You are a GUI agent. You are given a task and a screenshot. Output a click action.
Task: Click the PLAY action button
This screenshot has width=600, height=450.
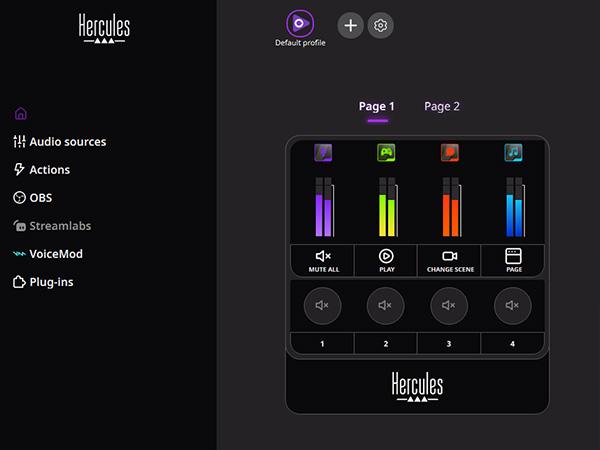point(386,260)
